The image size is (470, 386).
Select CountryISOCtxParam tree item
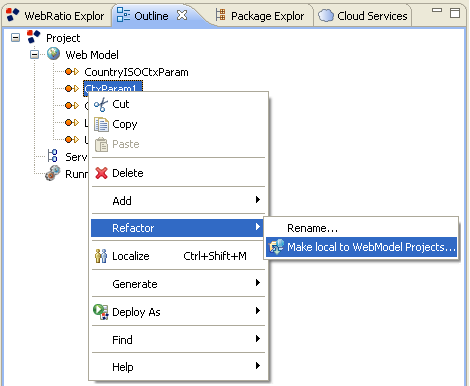coord(136,72)
